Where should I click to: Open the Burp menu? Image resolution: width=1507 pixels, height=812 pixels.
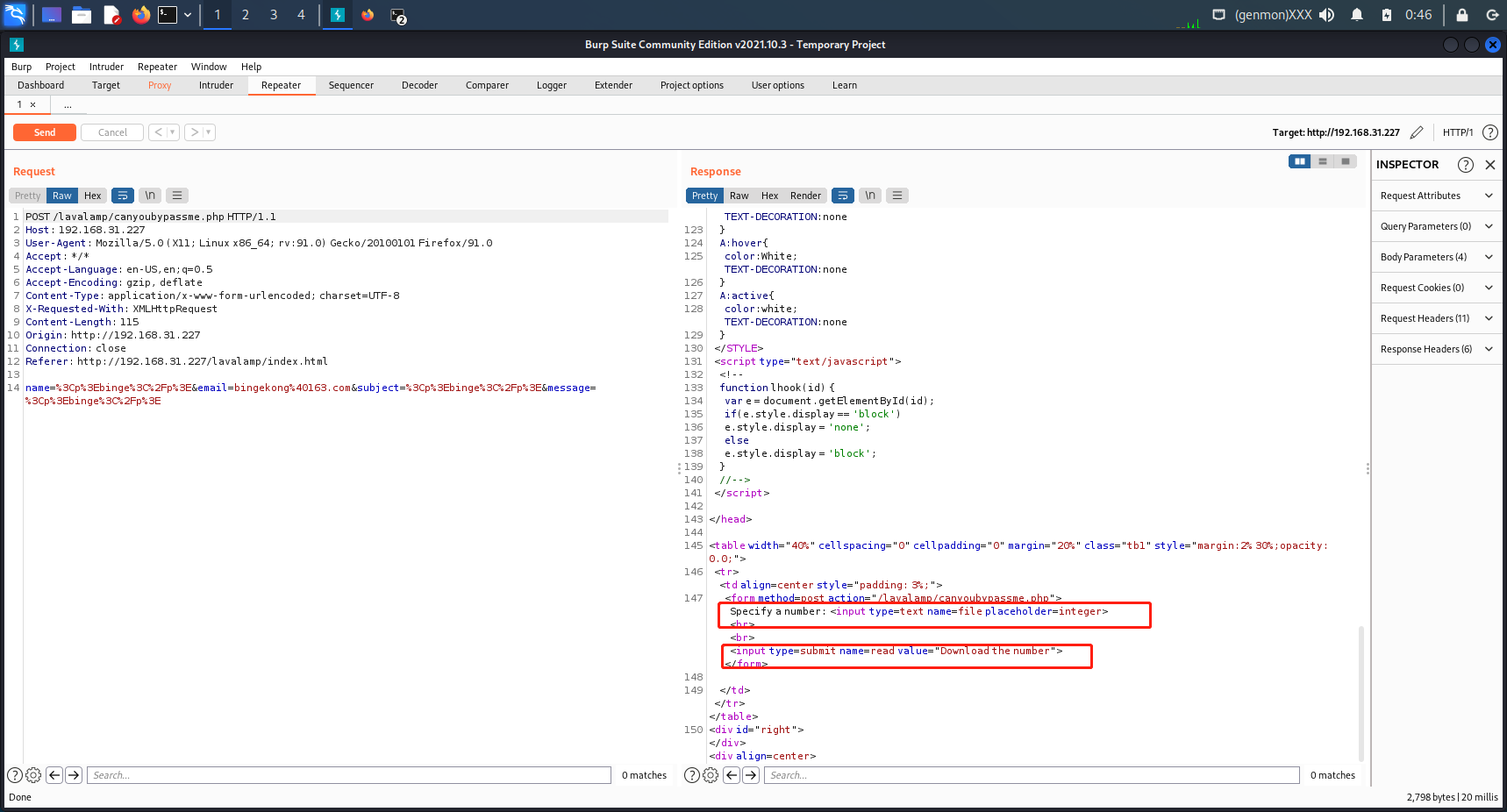[x=21, y=67]
